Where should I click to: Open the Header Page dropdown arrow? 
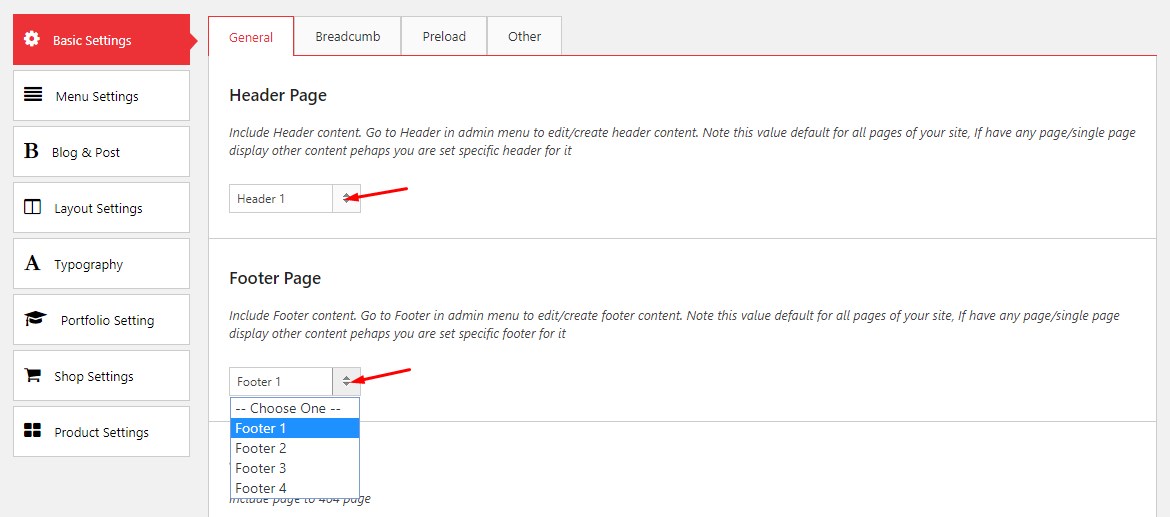(346, 198)
